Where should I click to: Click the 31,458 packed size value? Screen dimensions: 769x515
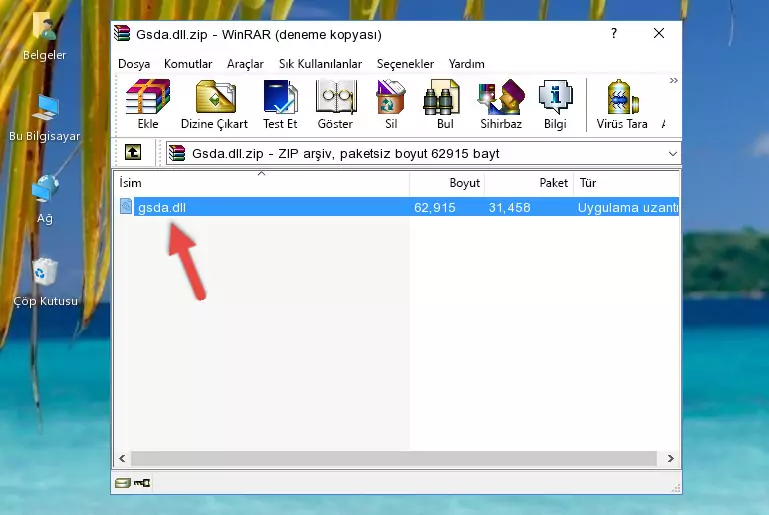pyautogui.click(x=510, y=207)
